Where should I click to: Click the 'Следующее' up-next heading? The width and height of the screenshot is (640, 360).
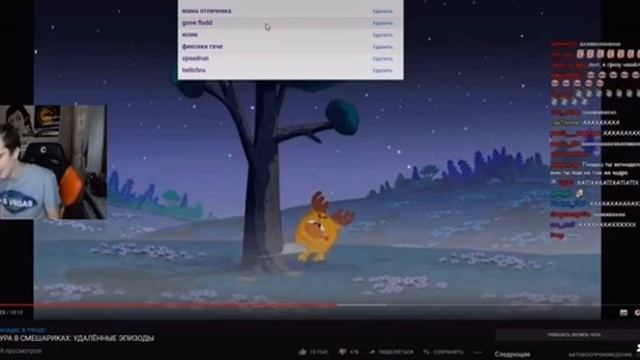pyautogui.click(x=512, y=354)
